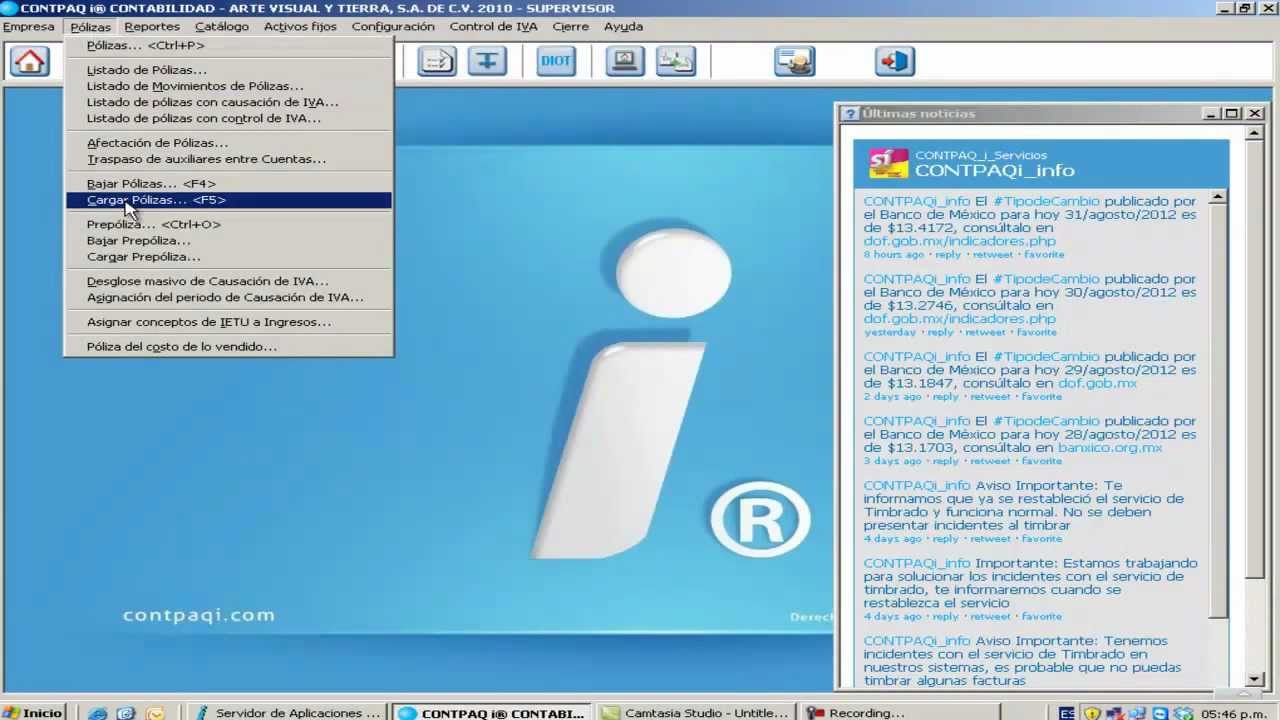The image size is (1280, 720).
Task: Choose Listado de Pólizas... entry
Action: (x=229, y=70)
